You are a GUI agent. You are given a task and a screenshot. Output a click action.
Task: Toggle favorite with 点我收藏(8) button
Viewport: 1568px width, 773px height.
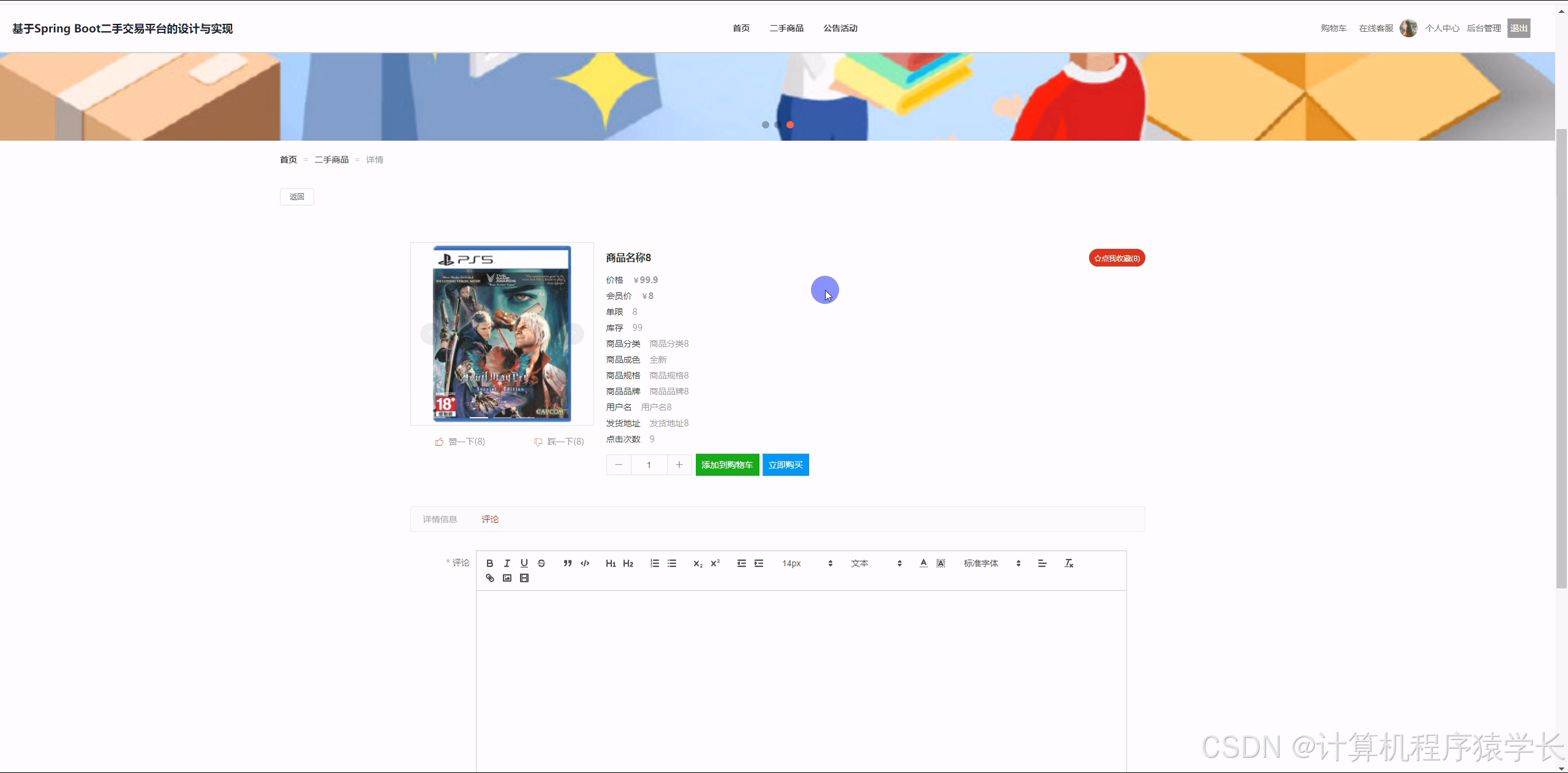click(1116, 258)
